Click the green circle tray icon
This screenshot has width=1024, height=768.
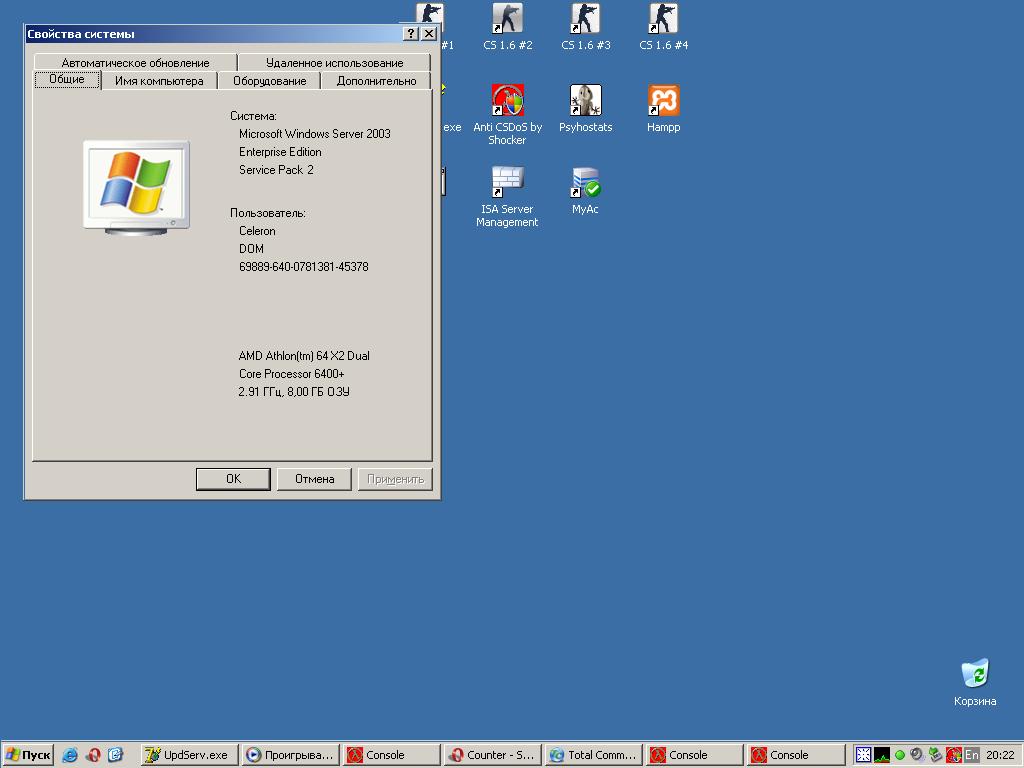(900, 755)
